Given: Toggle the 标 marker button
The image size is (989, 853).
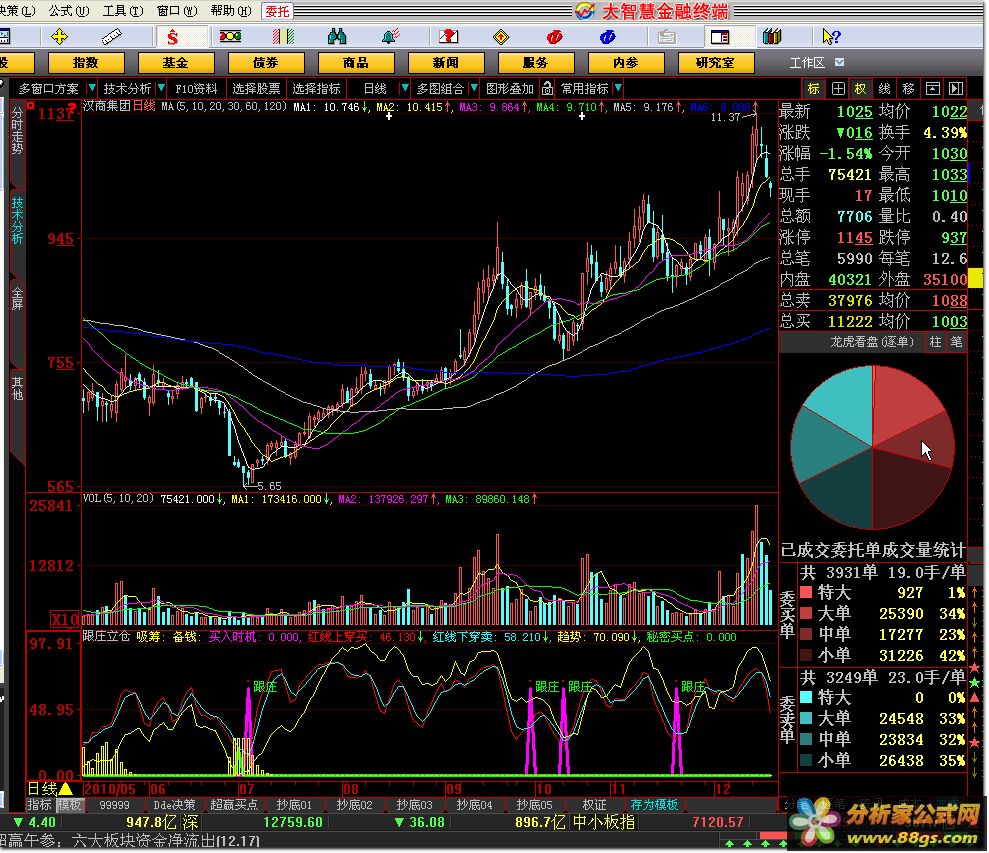Looking at the screenshot, I should click(814, 88).
